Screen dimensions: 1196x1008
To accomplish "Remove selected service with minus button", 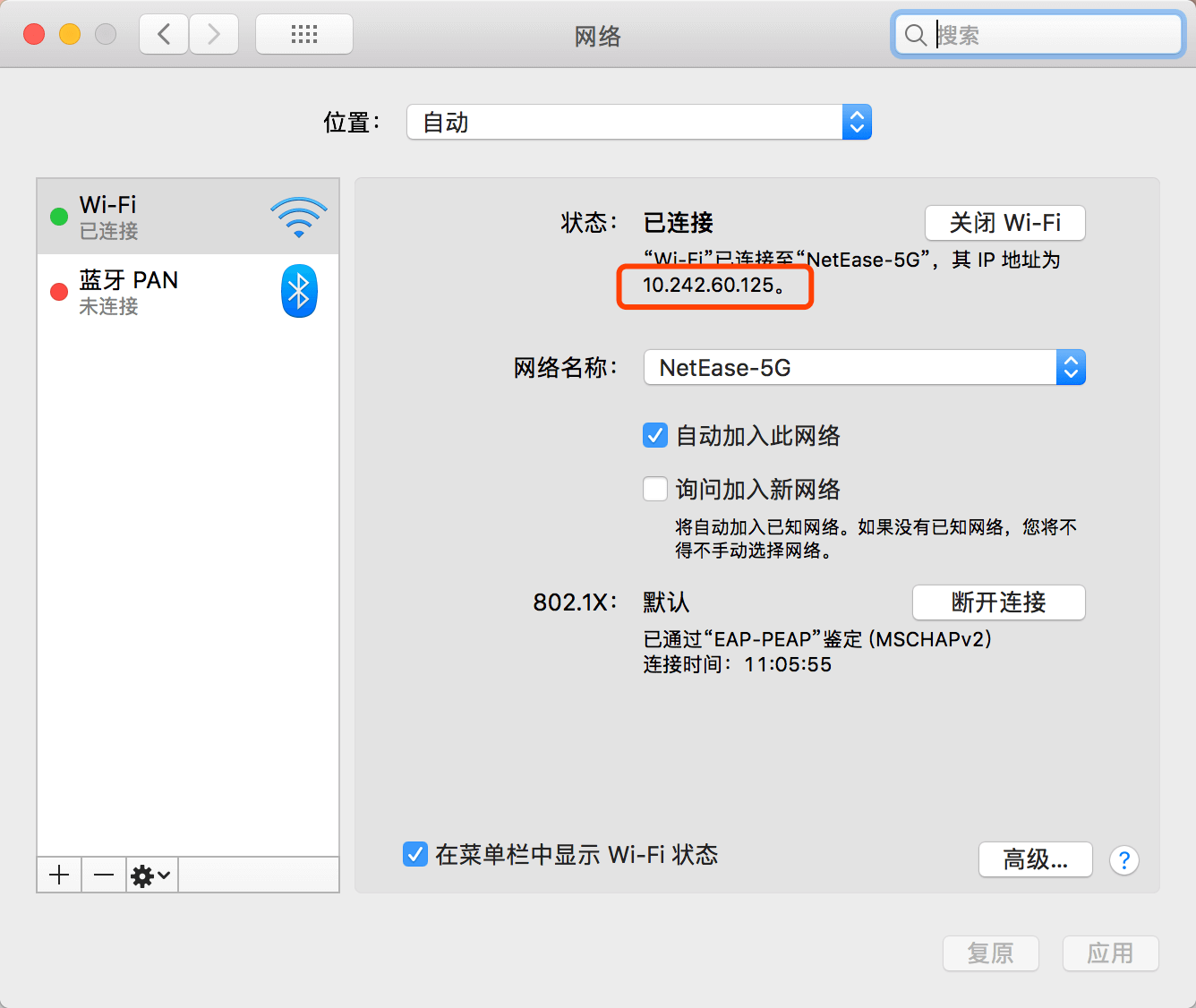I will click(104, 875).
